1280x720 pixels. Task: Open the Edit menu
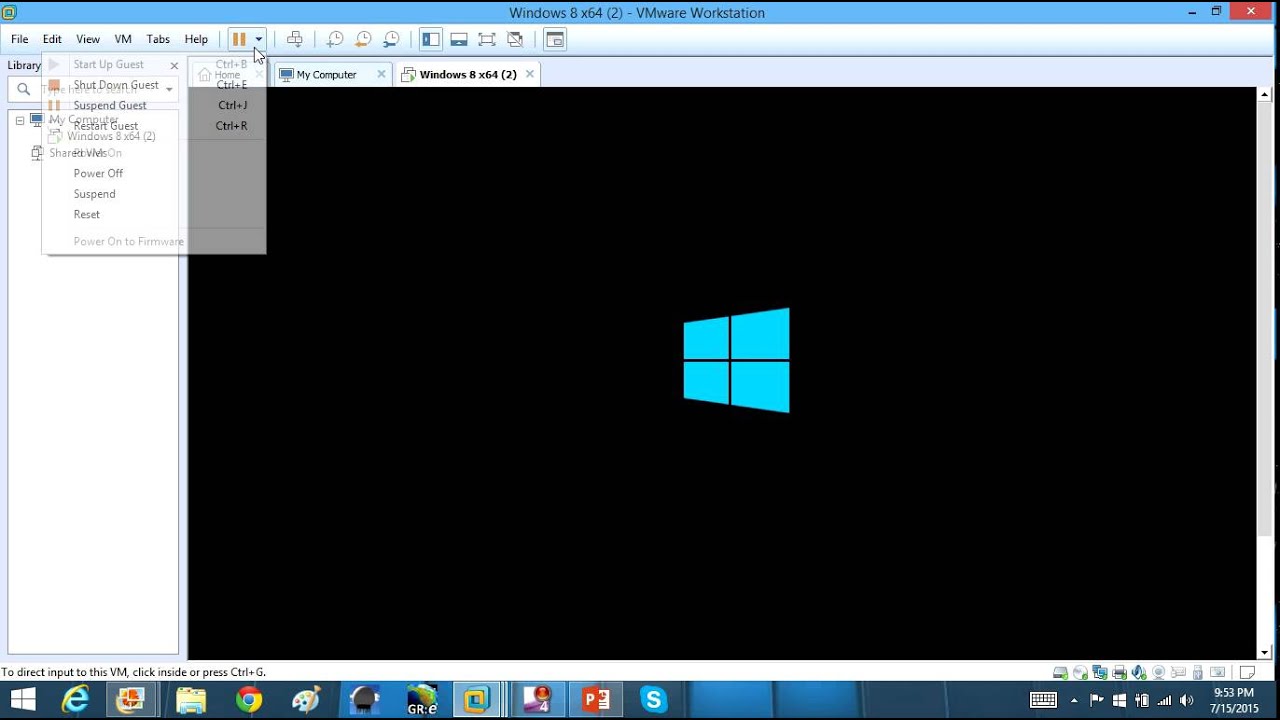[52, 39]
